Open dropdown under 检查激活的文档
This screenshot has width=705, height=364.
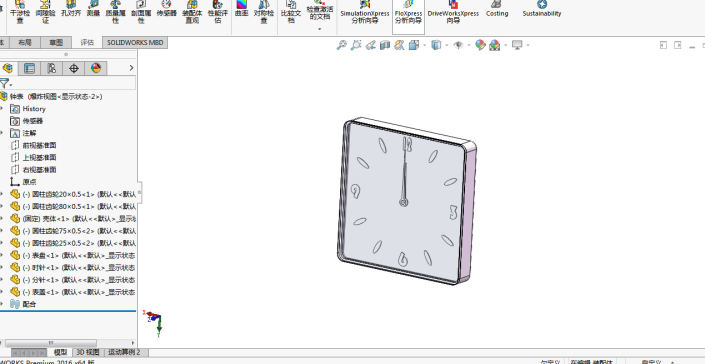pyautogui.click(x=320, y=29)
